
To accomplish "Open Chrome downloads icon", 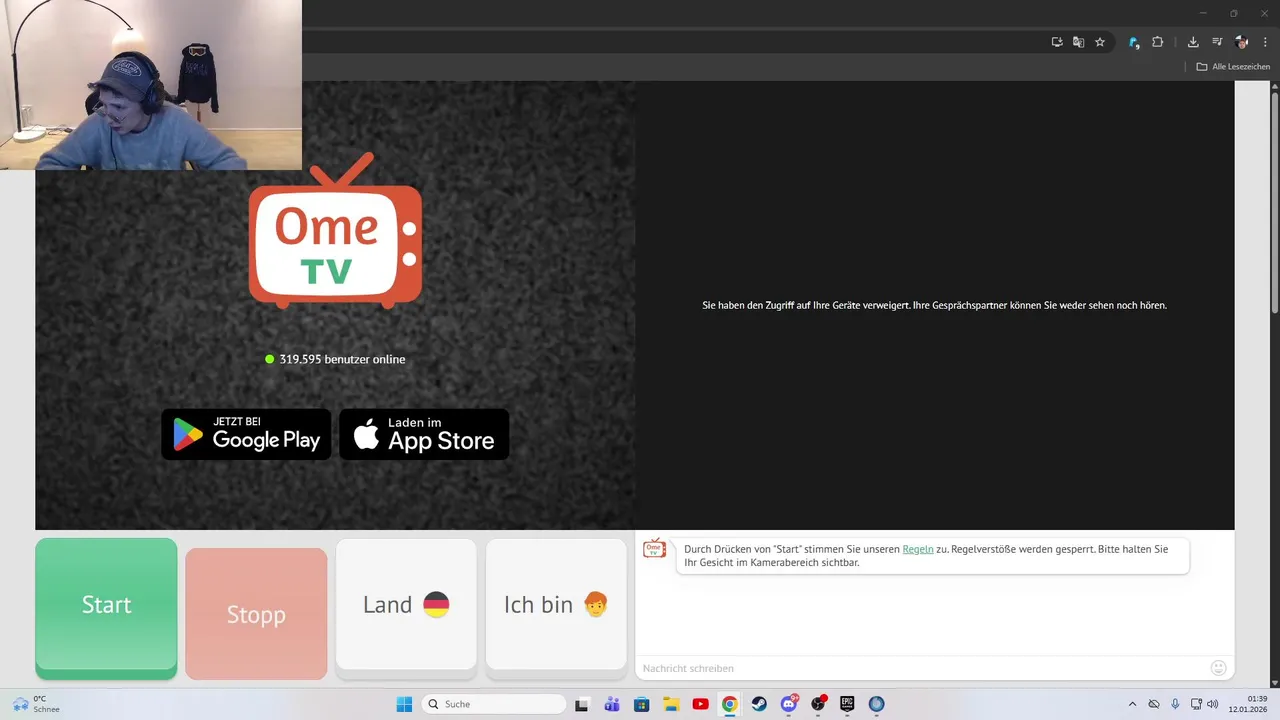I will click(1193, 42).
